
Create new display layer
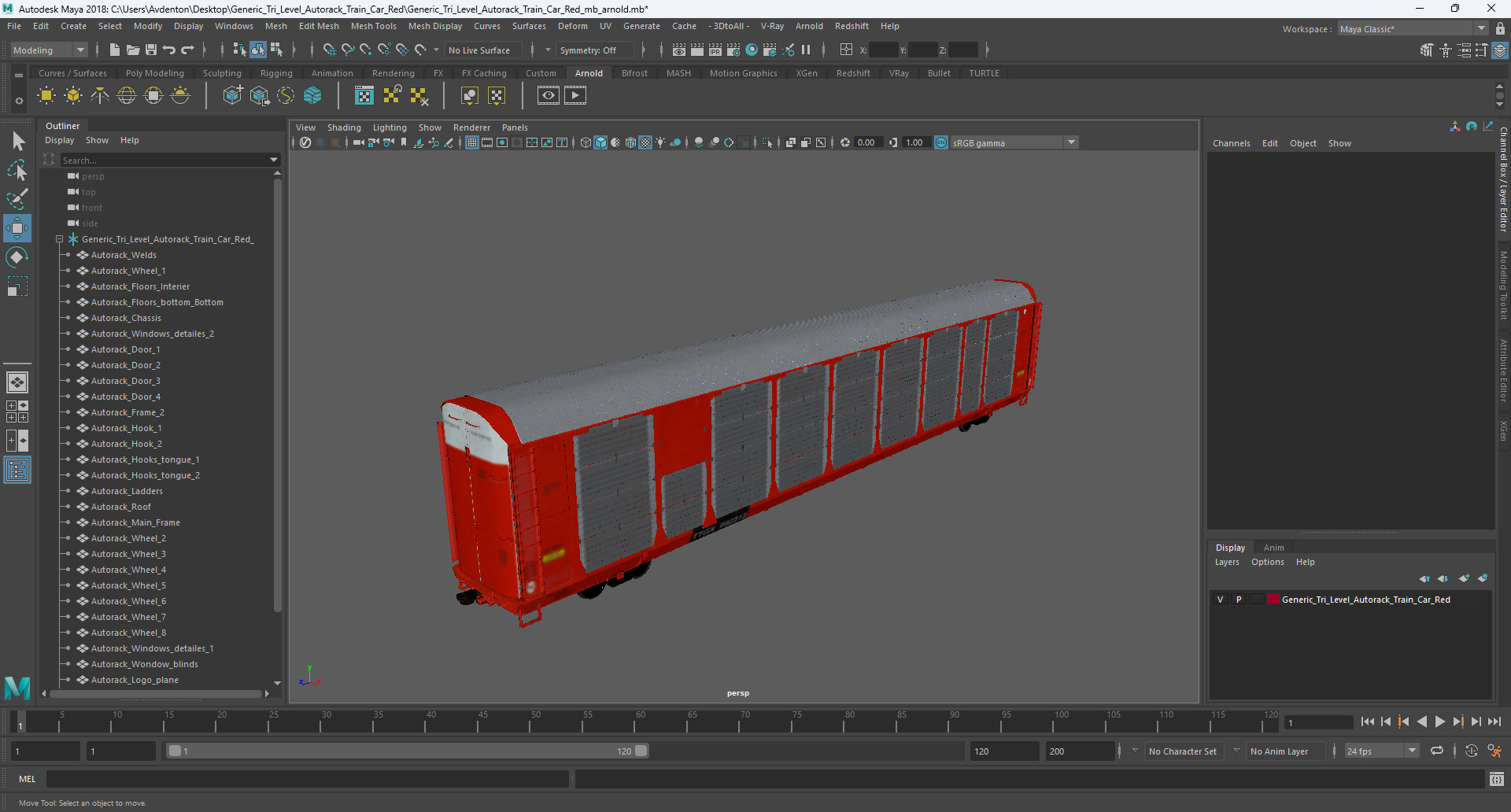tap(1464, 578)
